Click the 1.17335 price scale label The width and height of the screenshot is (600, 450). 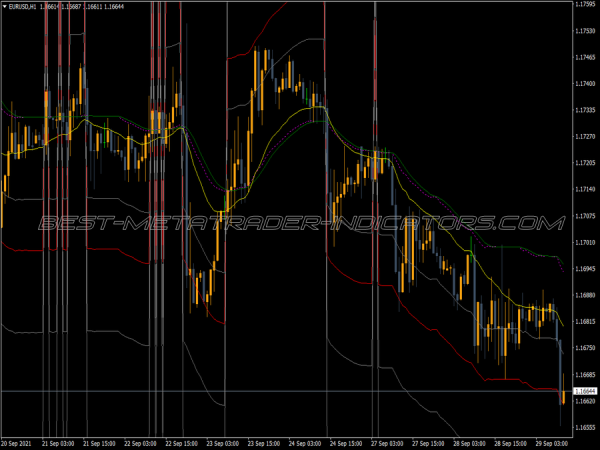585,110
